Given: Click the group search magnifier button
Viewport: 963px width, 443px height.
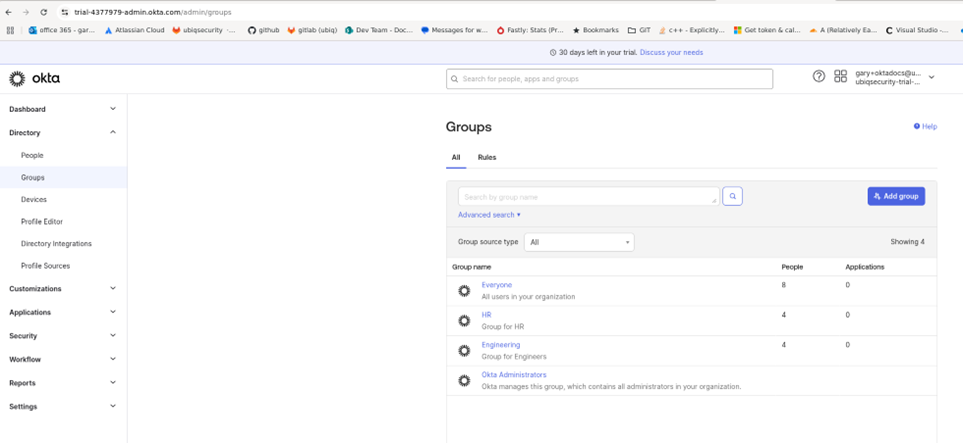Looking at the screenshot, I should tap(732, 196).
